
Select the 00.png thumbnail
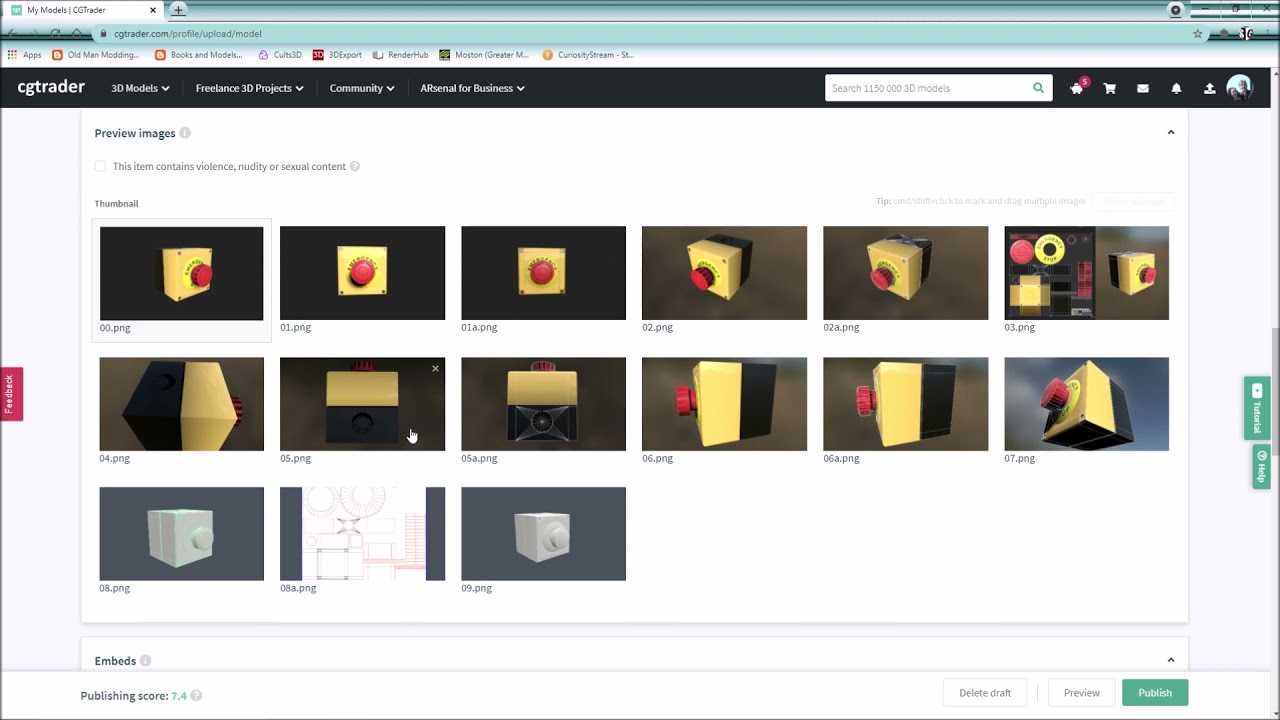[181, 273]
